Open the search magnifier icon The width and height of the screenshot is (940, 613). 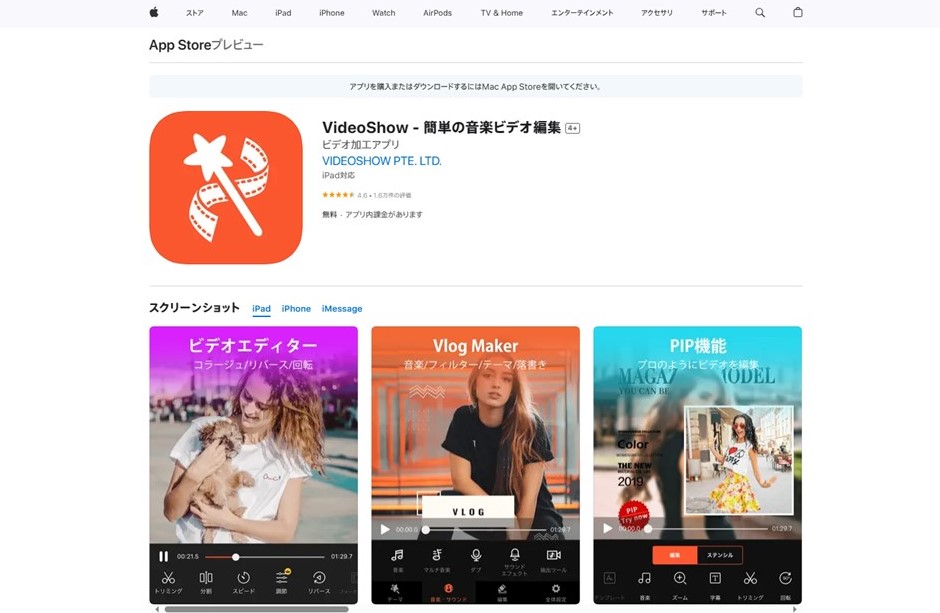[x=760, y=13]
